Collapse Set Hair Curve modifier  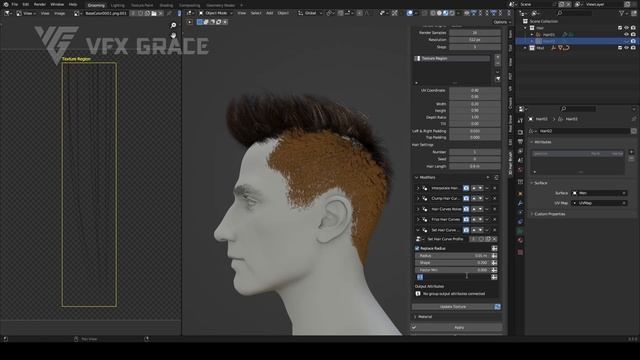tap(418, 230)
